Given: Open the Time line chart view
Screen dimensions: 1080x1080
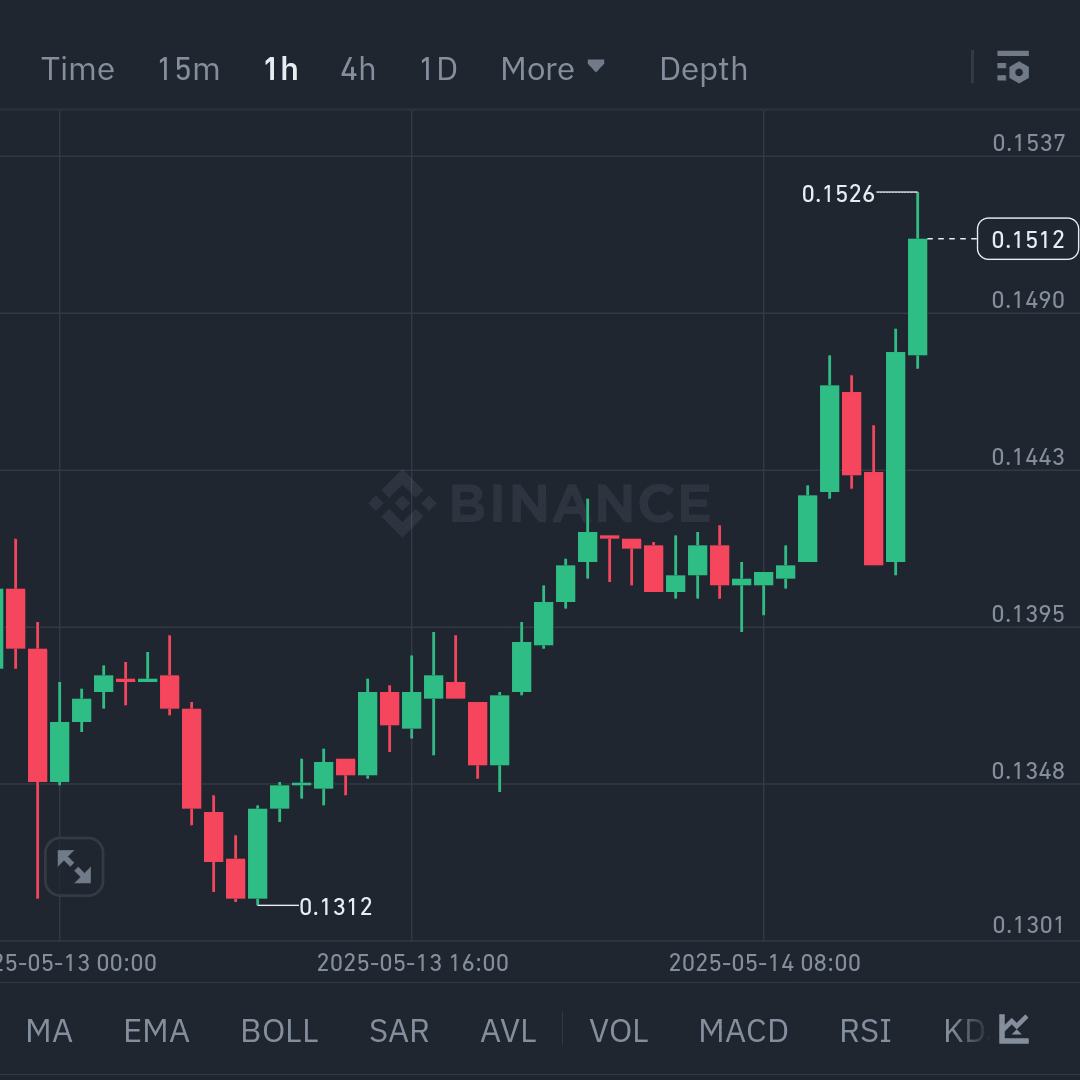Looking at the screenshot, I should [x=78, y=69].
